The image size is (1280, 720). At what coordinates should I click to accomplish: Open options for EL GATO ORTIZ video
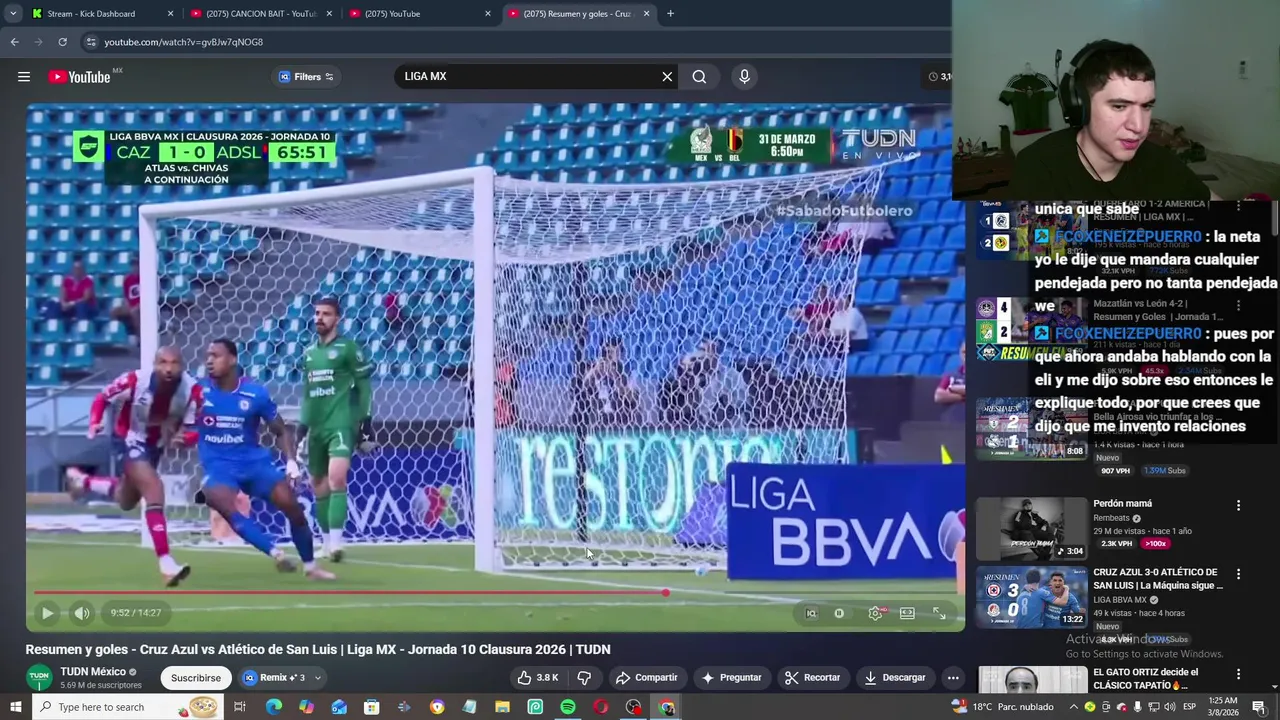(x=1238, y=675)
